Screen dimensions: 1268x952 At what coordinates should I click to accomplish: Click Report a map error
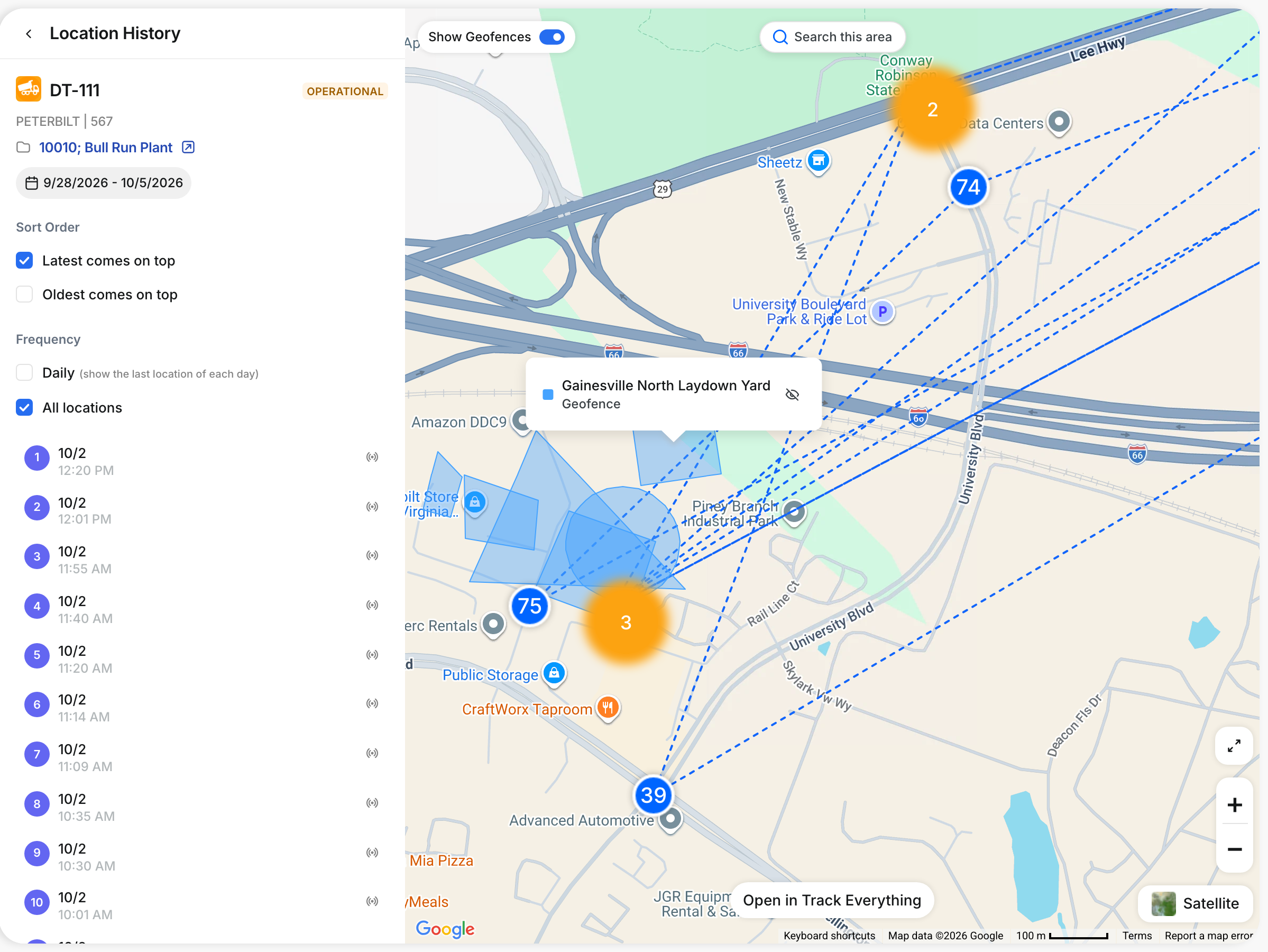(1208, 936)
